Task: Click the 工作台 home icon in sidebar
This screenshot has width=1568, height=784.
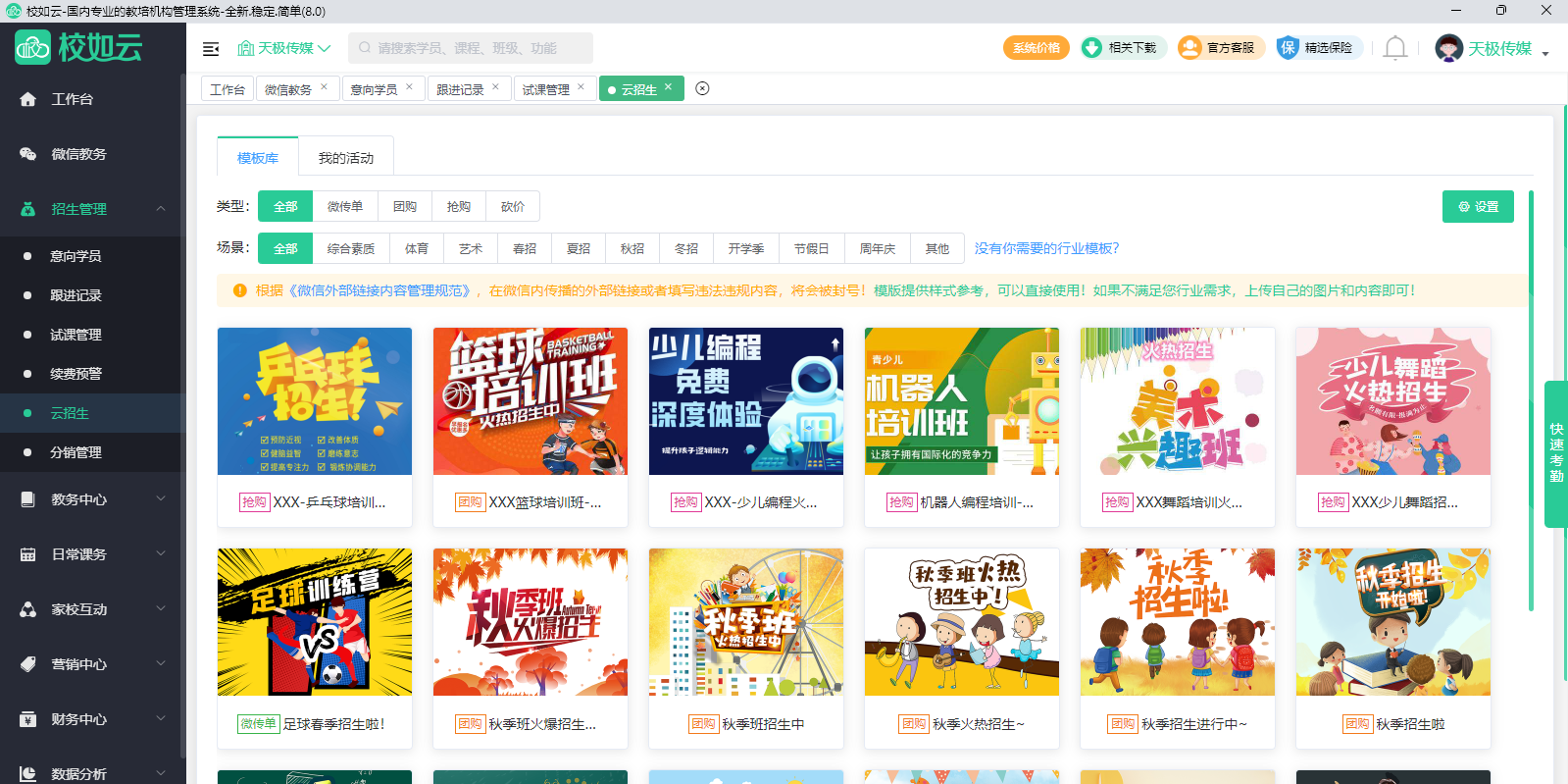Action: click(28, 99)
